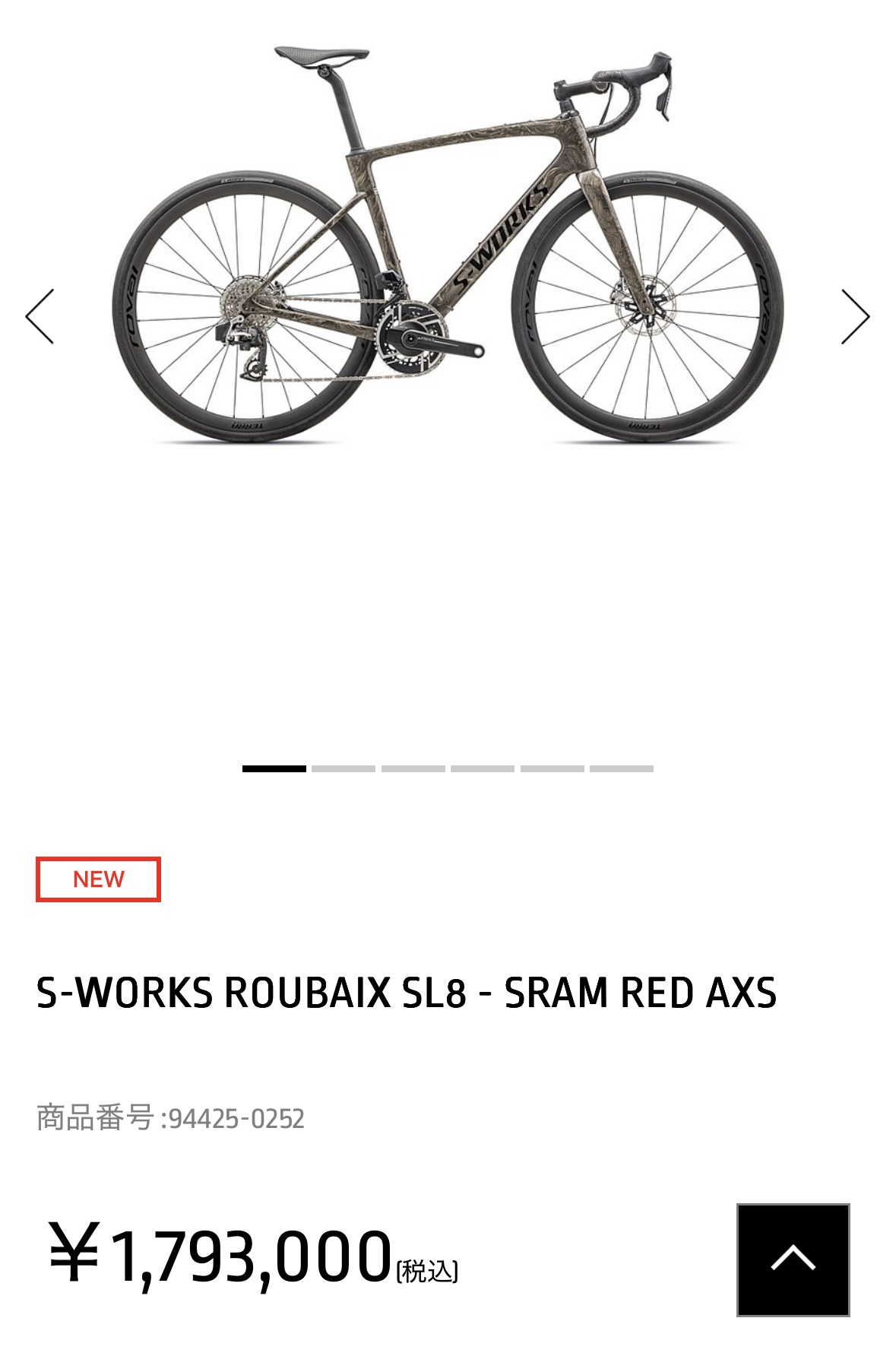Screen dimensions: 896x1356
Task: Click the 税込 tax-included label
Action: pyautogui.click(x=427, y=1270)
